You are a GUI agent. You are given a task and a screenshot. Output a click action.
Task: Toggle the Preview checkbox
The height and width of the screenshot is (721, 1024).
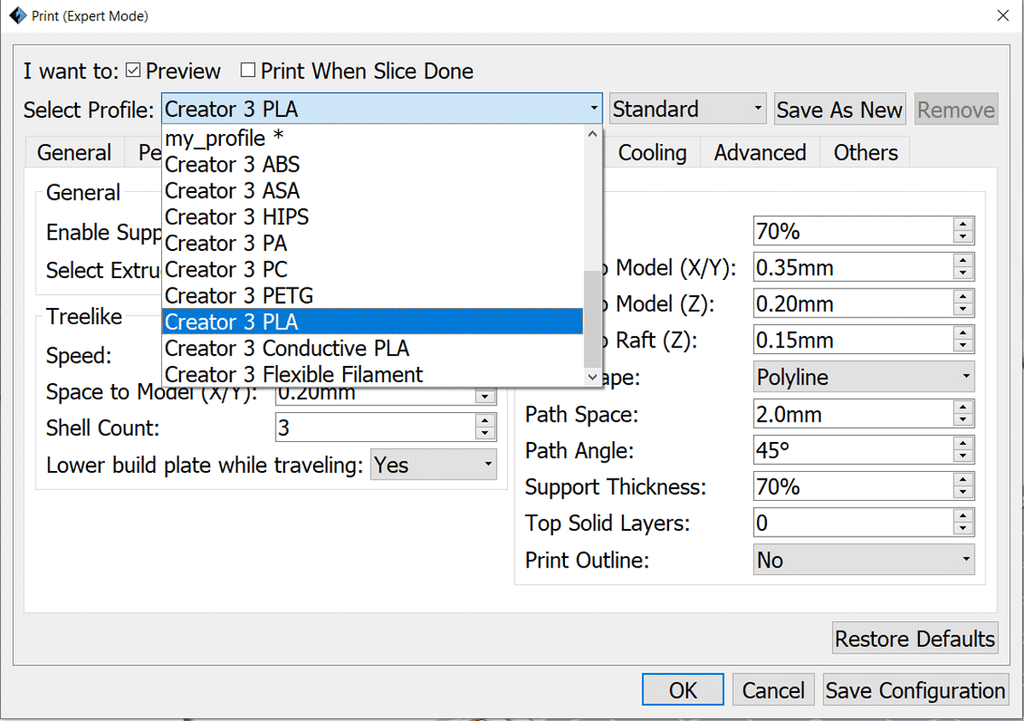133,71
